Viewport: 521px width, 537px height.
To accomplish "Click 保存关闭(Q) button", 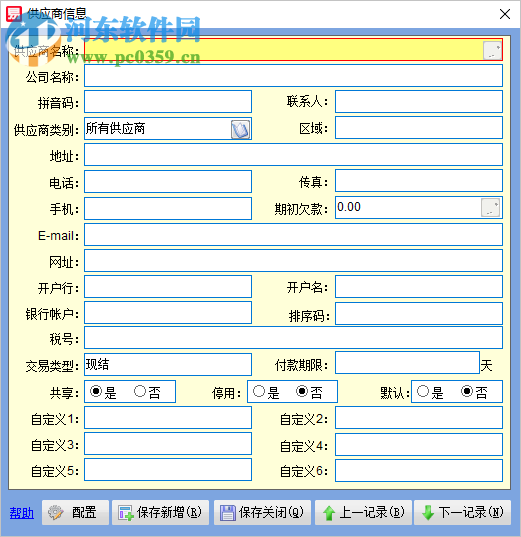I will [262, 513].
